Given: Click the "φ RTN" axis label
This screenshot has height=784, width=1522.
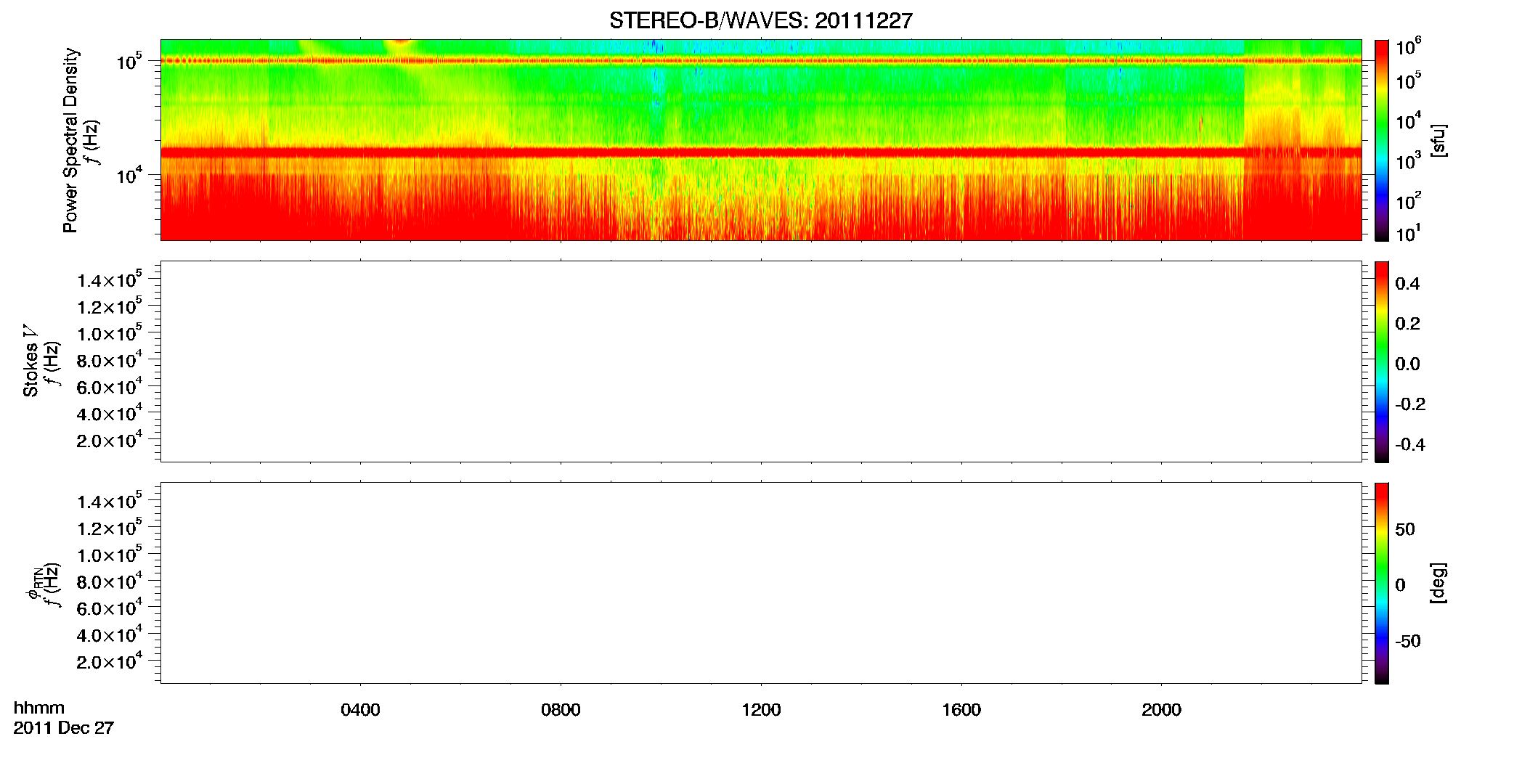Looking at the screenshot, I should point(33,583).
